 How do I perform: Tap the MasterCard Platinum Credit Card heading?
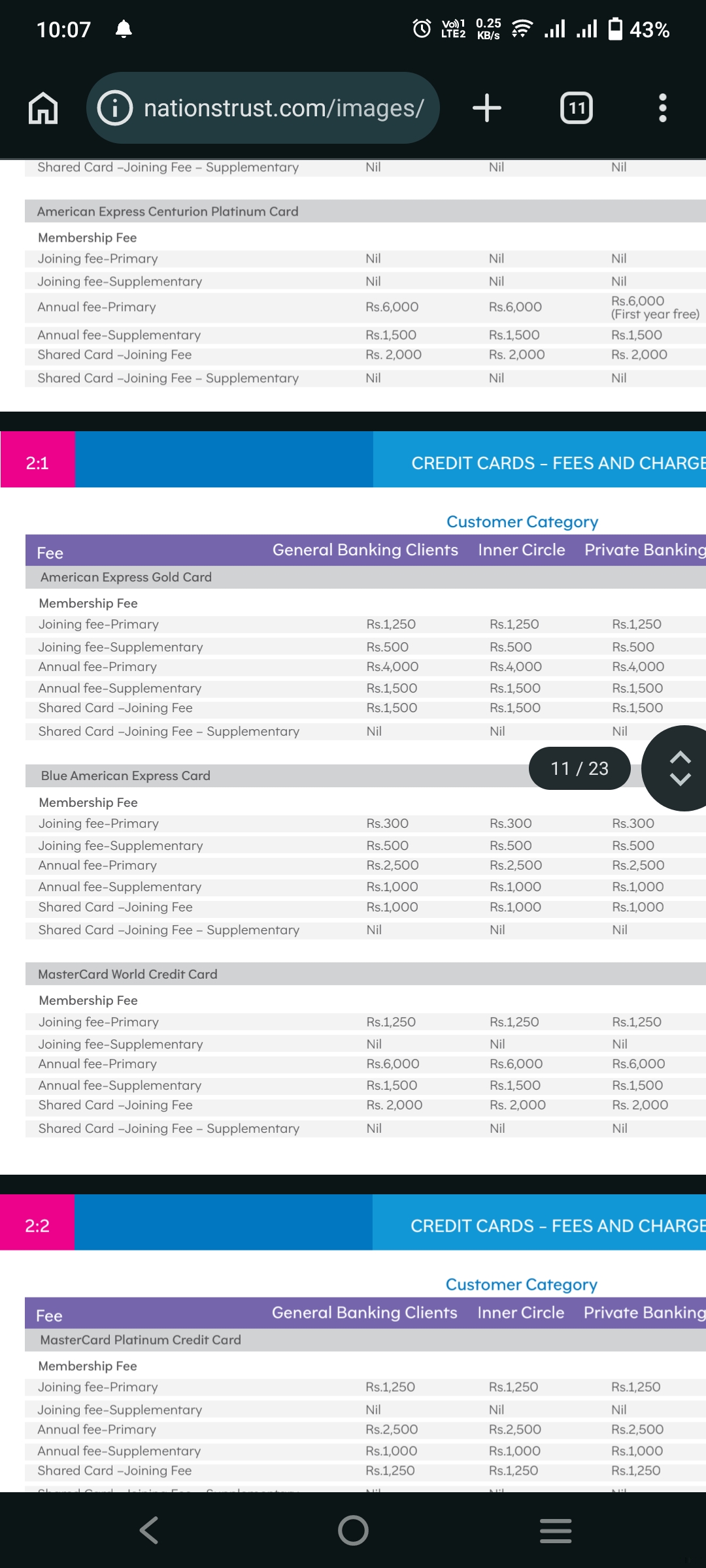(x=141, y=1340)
